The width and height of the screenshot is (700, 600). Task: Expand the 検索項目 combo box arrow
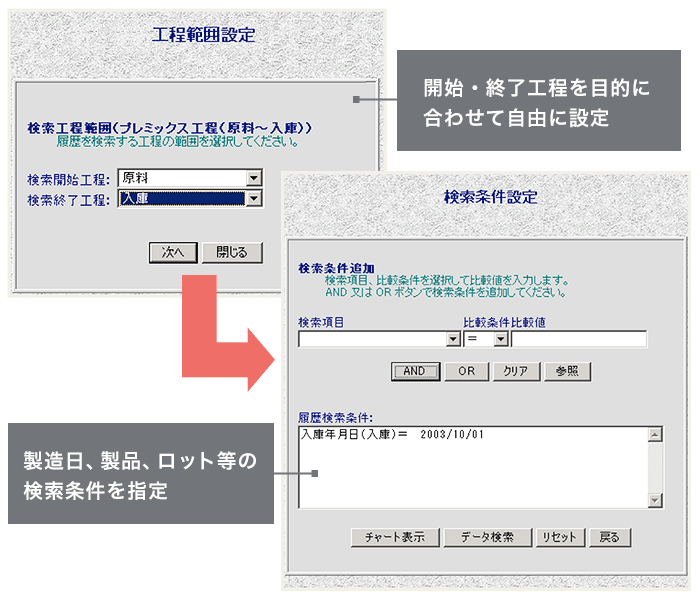[453, 339]
